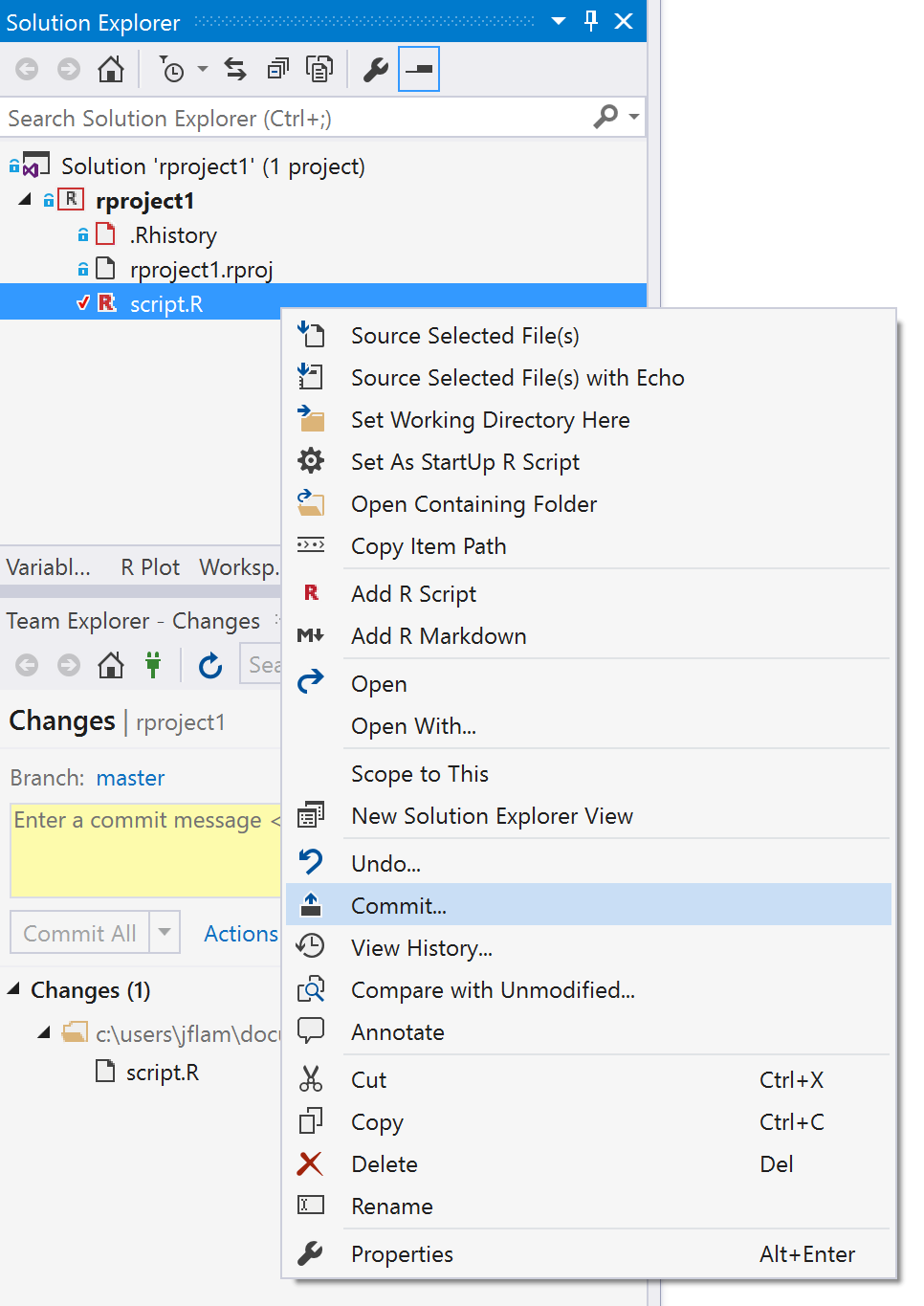Image resolution: width=924 pixels, height=1306 pixels.
Task: Click the Back arrow in Solution Explorer toolbar
Action: pos(27,69)
